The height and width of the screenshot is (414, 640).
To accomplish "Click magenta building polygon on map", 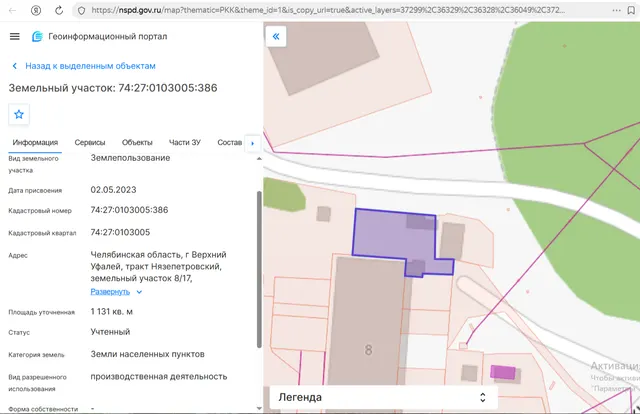I will pyautogui.click(x=503, y=372).
